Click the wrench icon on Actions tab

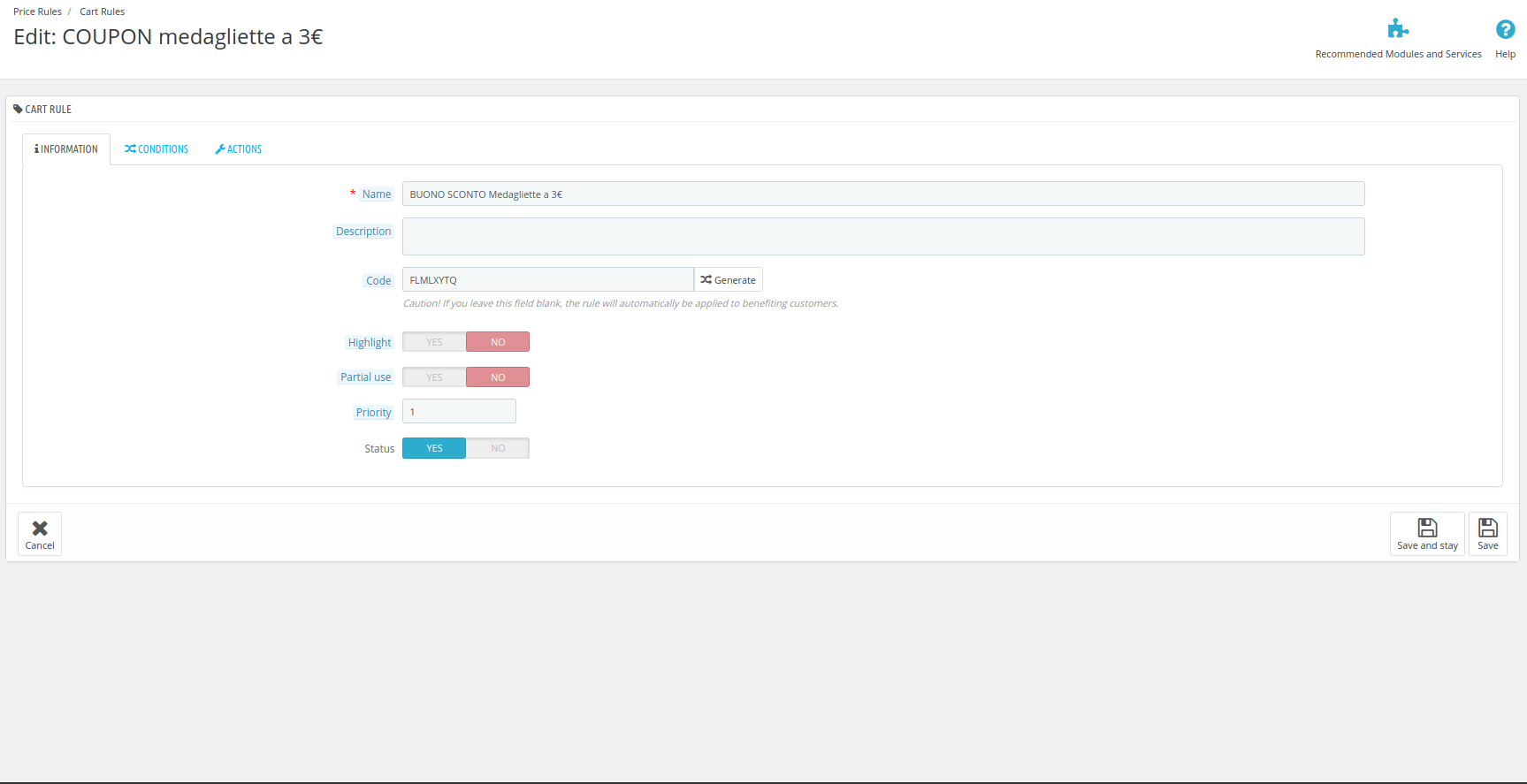tap(220, 149)
